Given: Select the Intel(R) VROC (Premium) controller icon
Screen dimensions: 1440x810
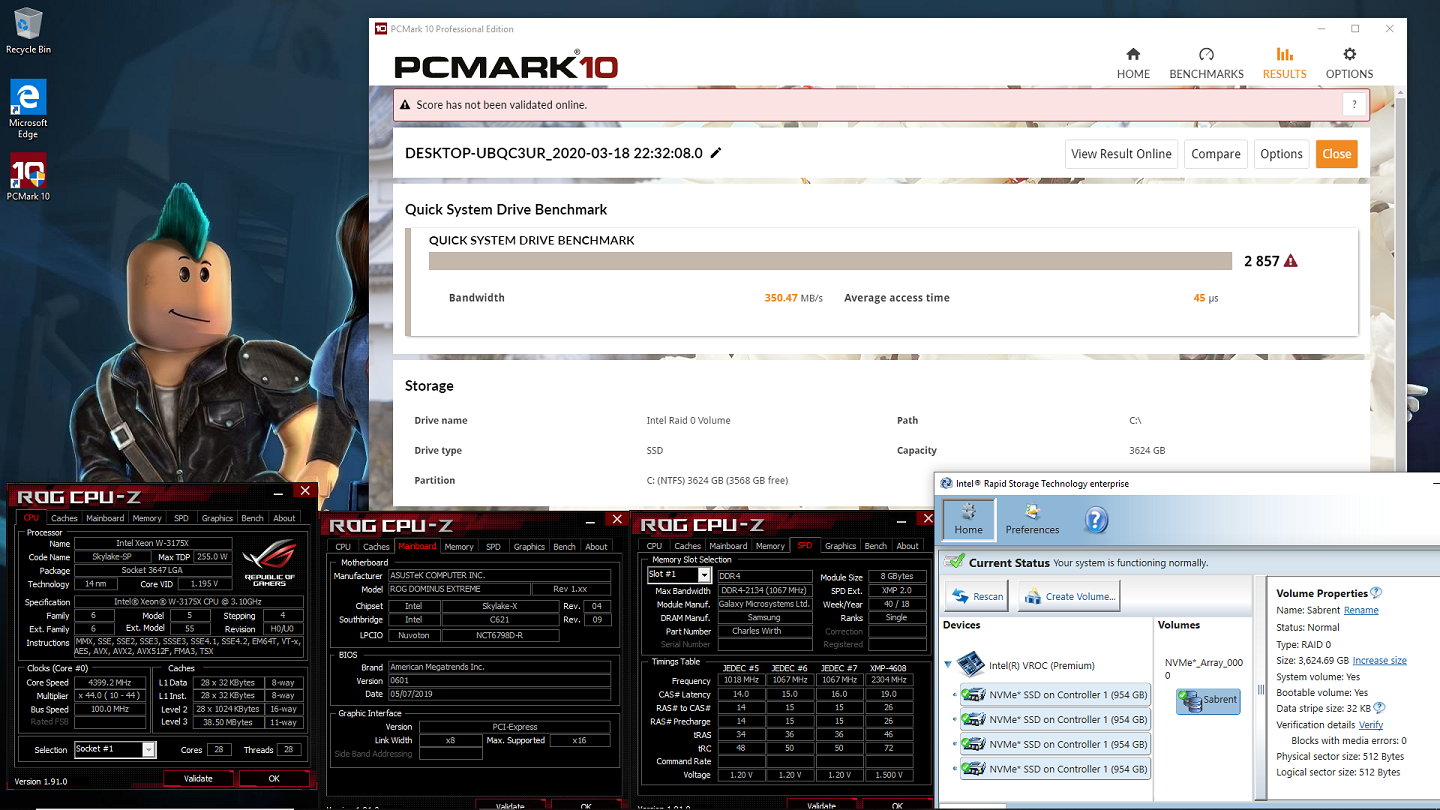Looking at the screenshot, I should click(971, 665).
